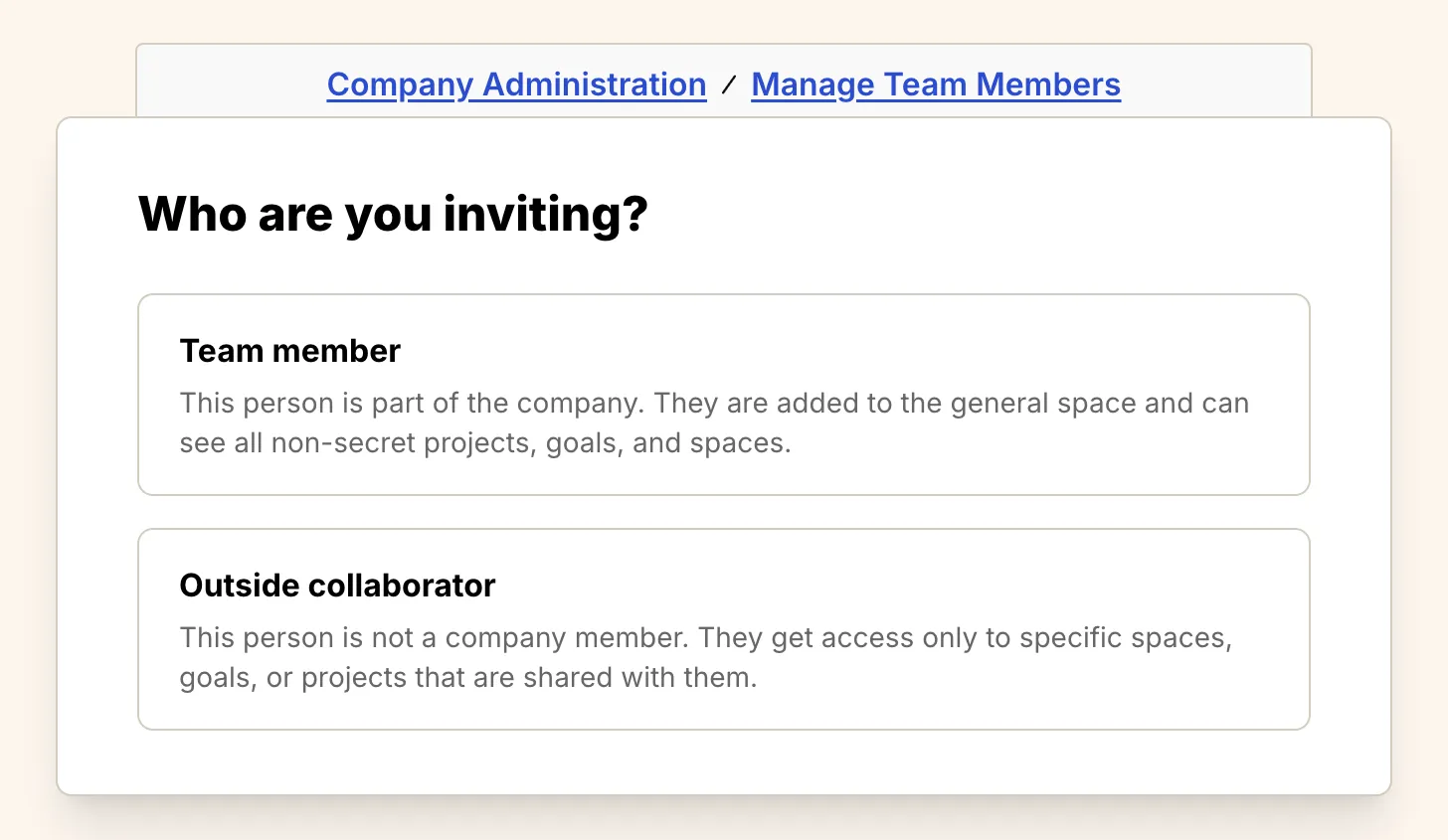Screen dimensions: 1448x840
Task: Click the Team member description text
Action: tap(713, 422)
